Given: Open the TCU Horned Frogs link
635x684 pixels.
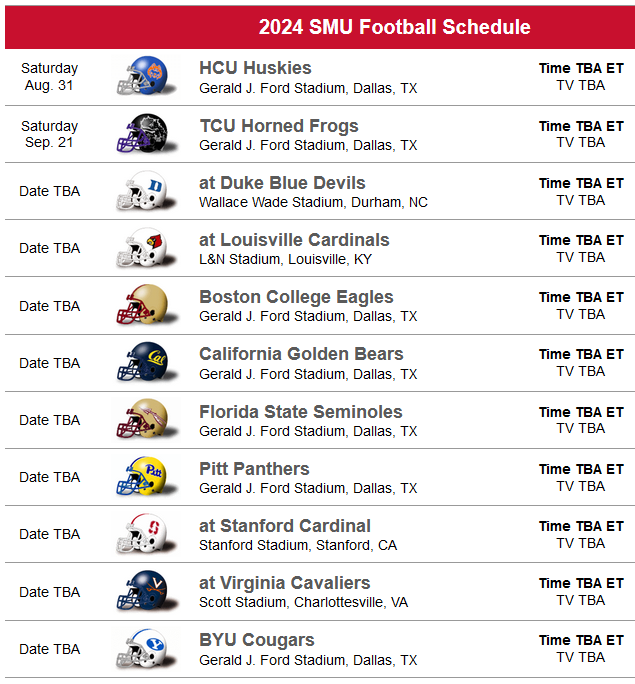Looking at the screenshot, I should (279, 126).
